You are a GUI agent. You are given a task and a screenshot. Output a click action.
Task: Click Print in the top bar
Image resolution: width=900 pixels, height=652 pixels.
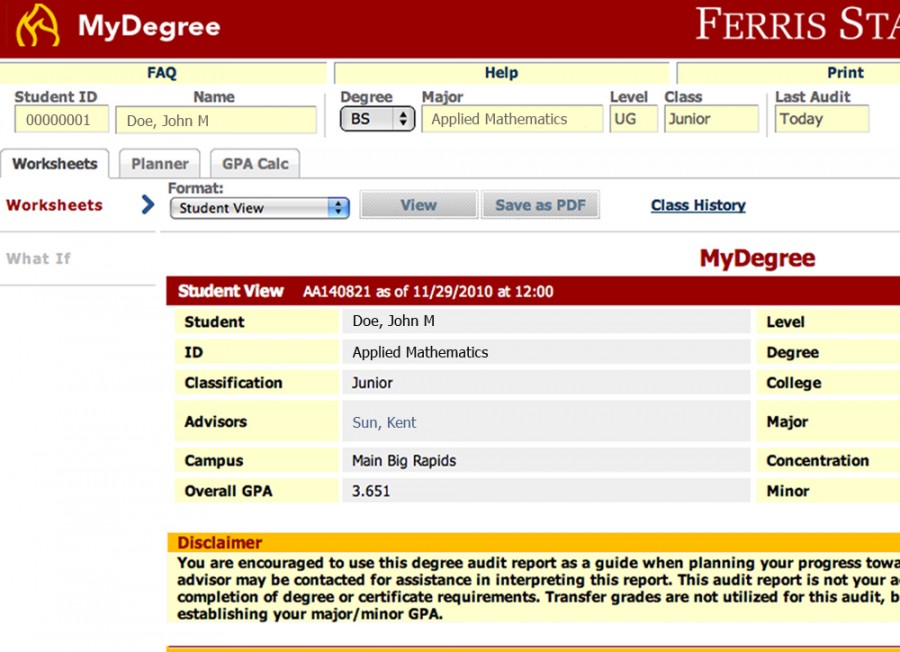tap(845, 73)
